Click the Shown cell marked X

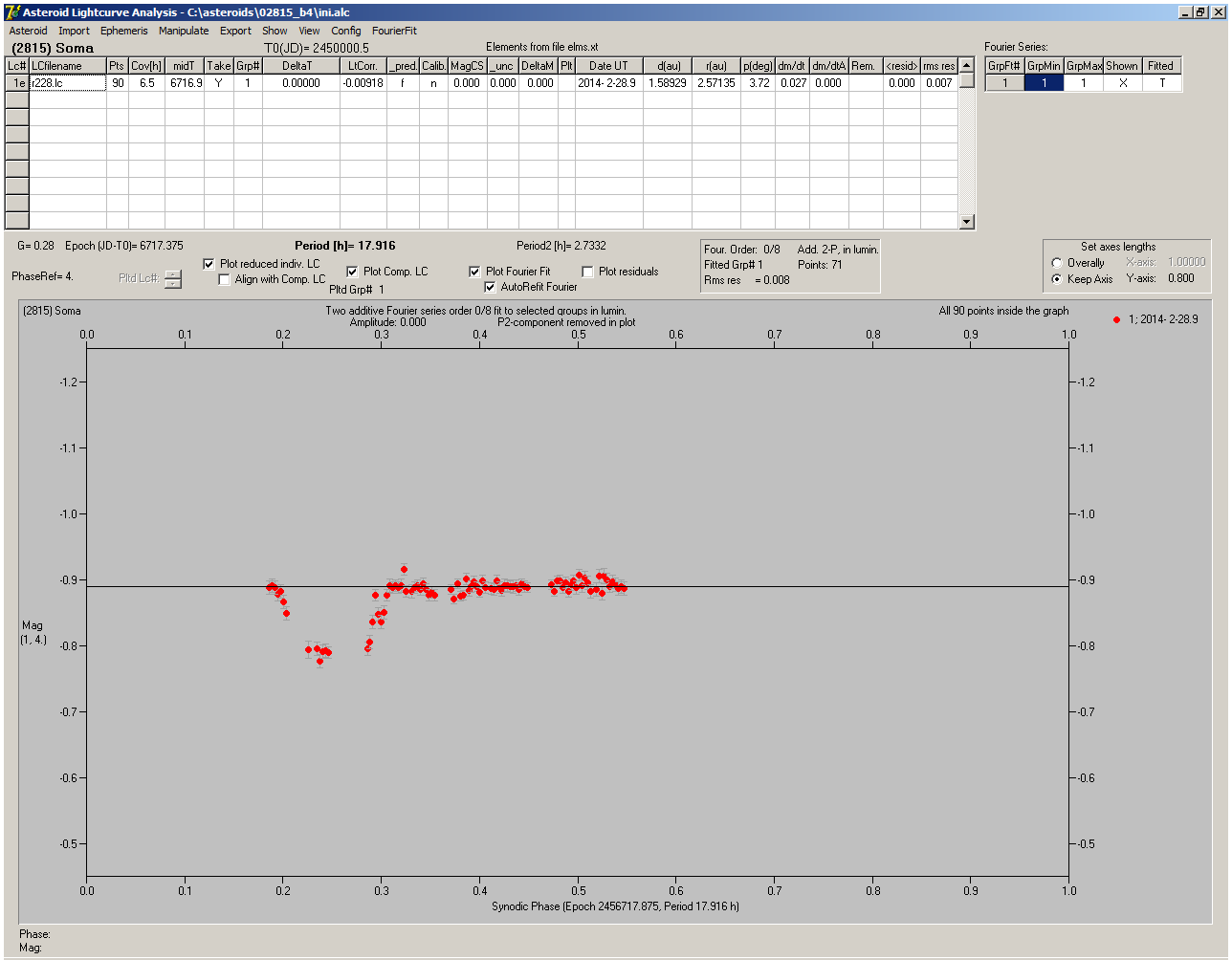pos(1122,83)
